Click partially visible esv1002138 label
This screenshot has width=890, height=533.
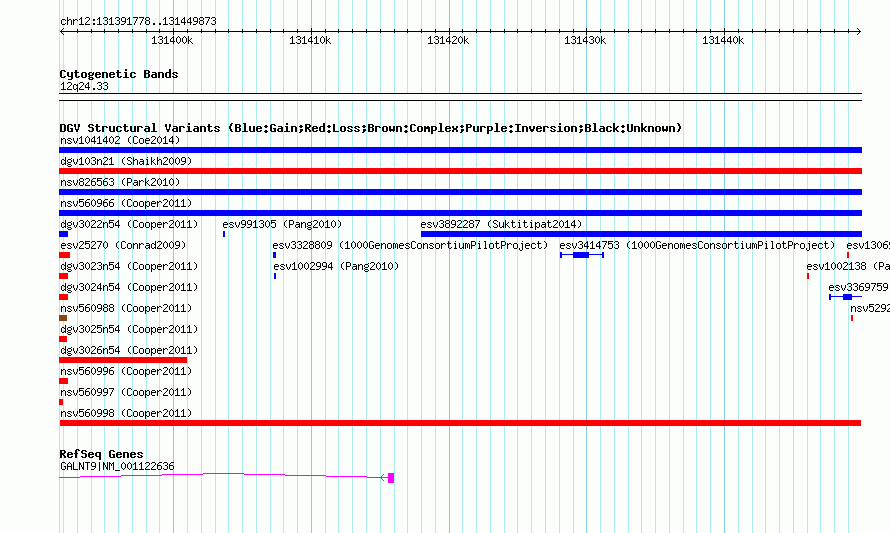coord(848,266)
